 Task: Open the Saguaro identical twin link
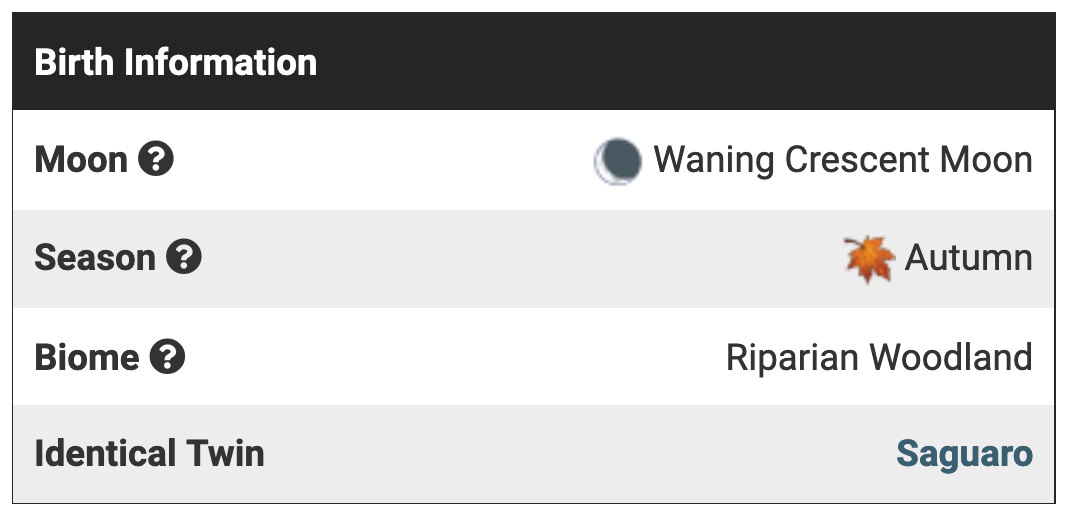point(964,454)
